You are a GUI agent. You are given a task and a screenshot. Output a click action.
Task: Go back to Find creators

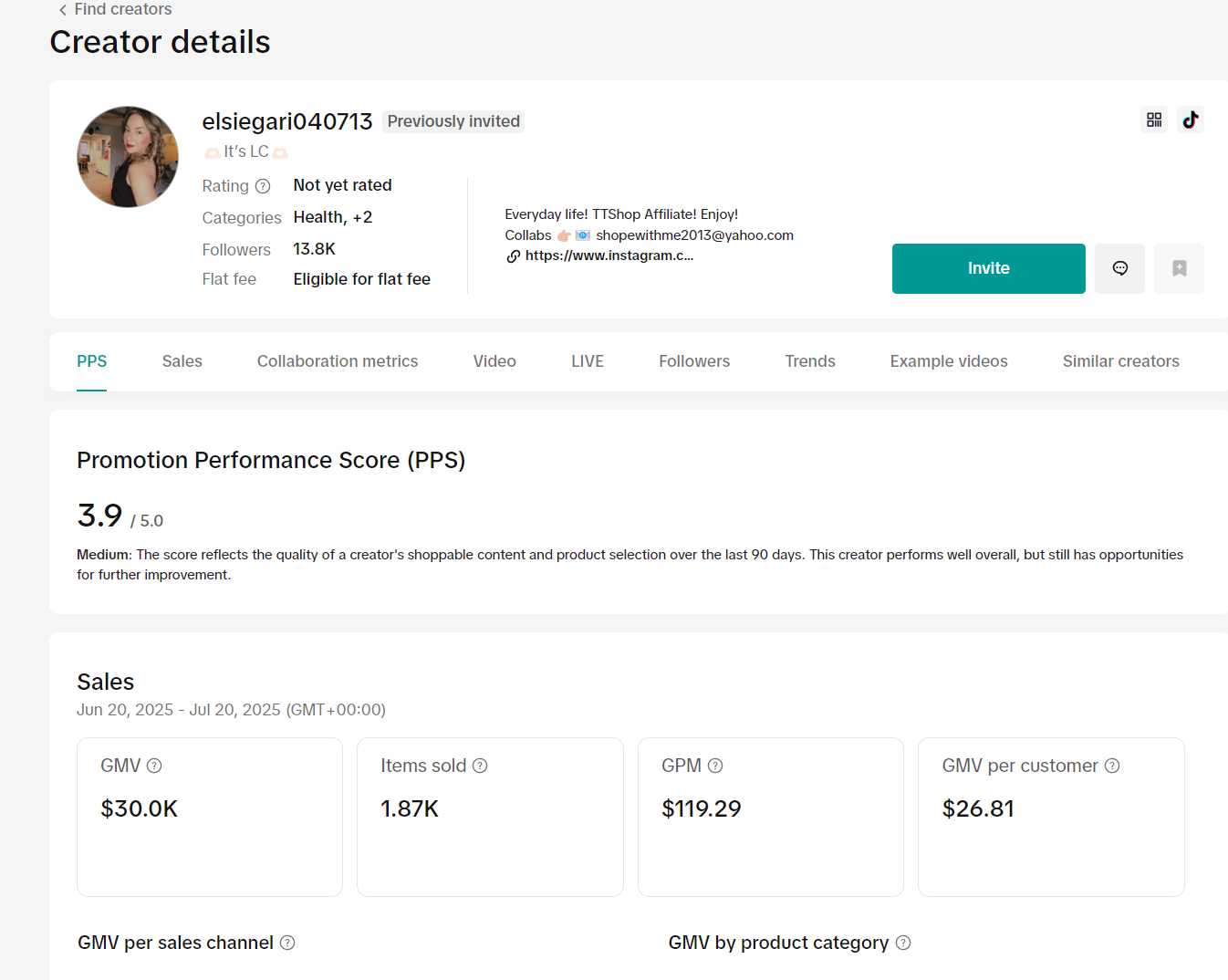coord(115,9)
